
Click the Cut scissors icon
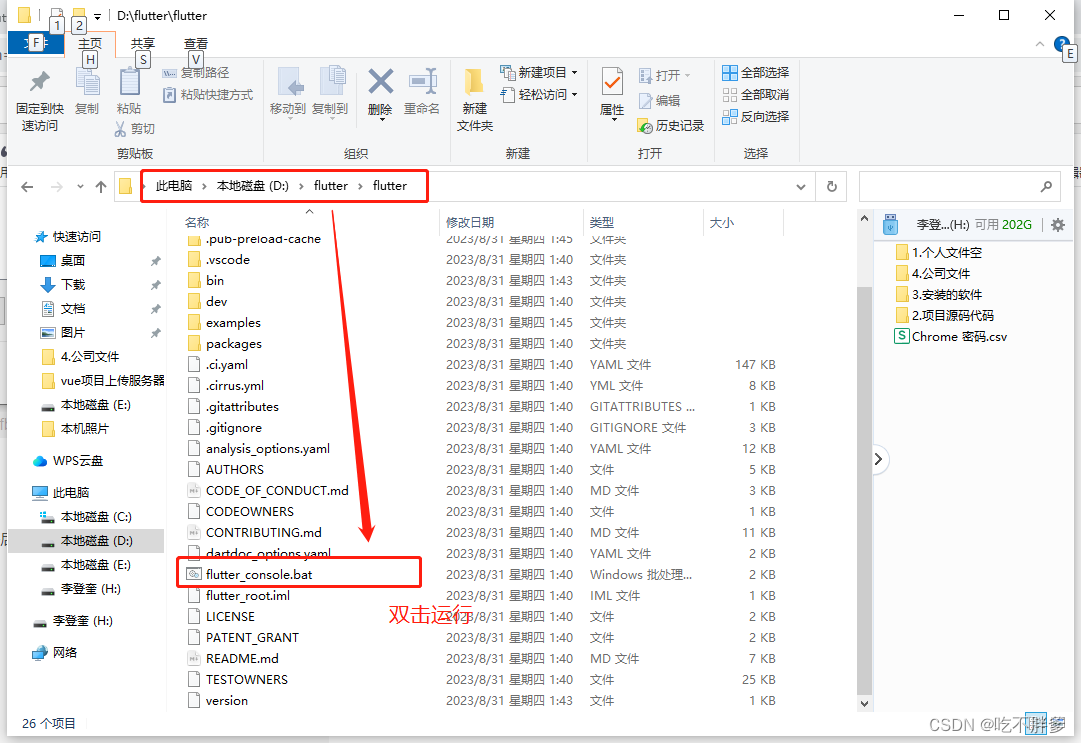pyautogui.click(x=121, y=128)
